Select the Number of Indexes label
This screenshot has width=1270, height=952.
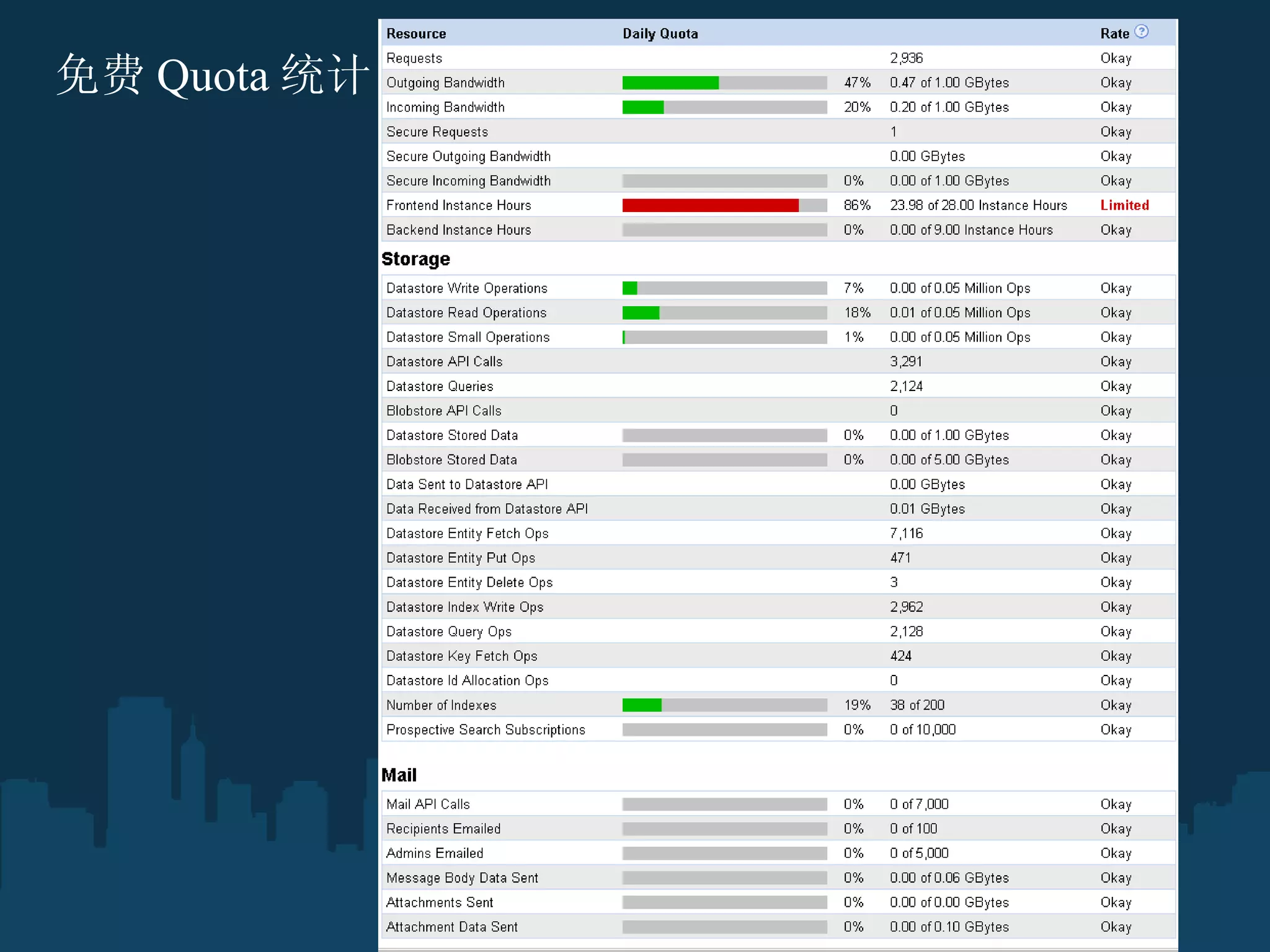tap(441, 705)
